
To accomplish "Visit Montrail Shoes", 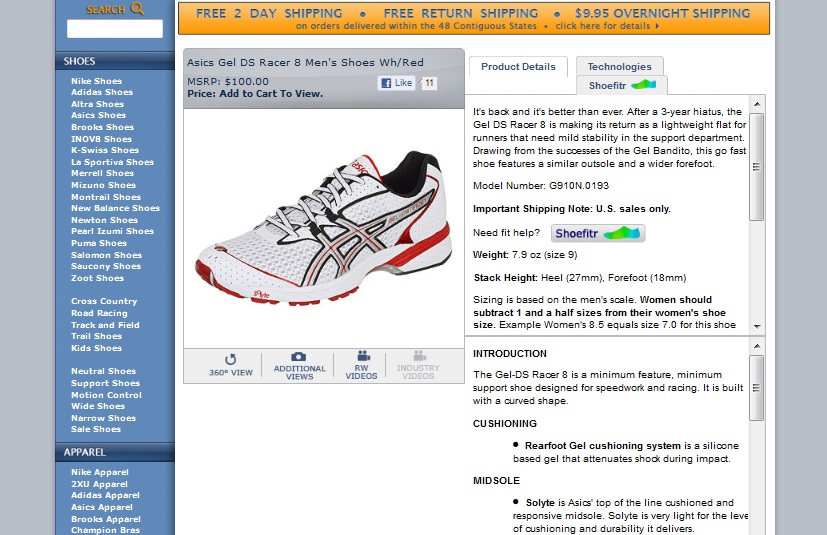I will [x=106, y=197].
